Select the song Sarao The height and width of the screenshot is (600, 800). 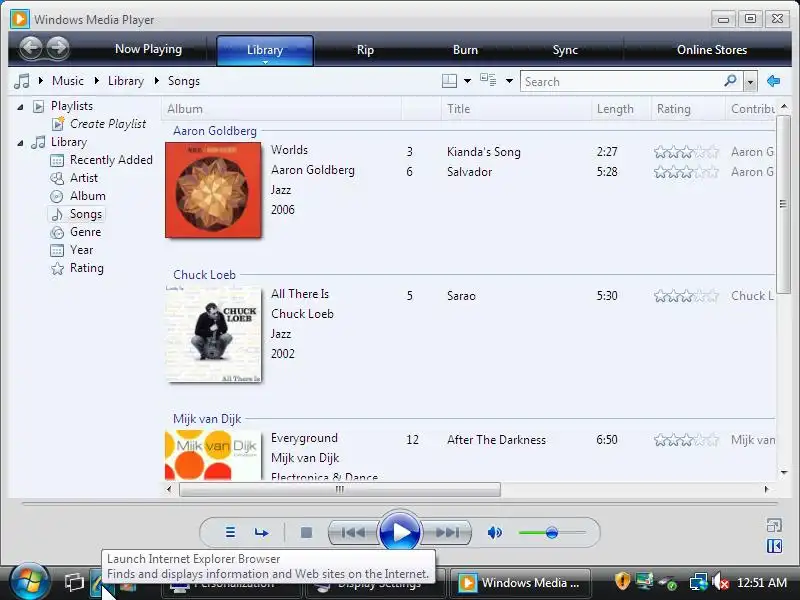click(x=461, y=296)
